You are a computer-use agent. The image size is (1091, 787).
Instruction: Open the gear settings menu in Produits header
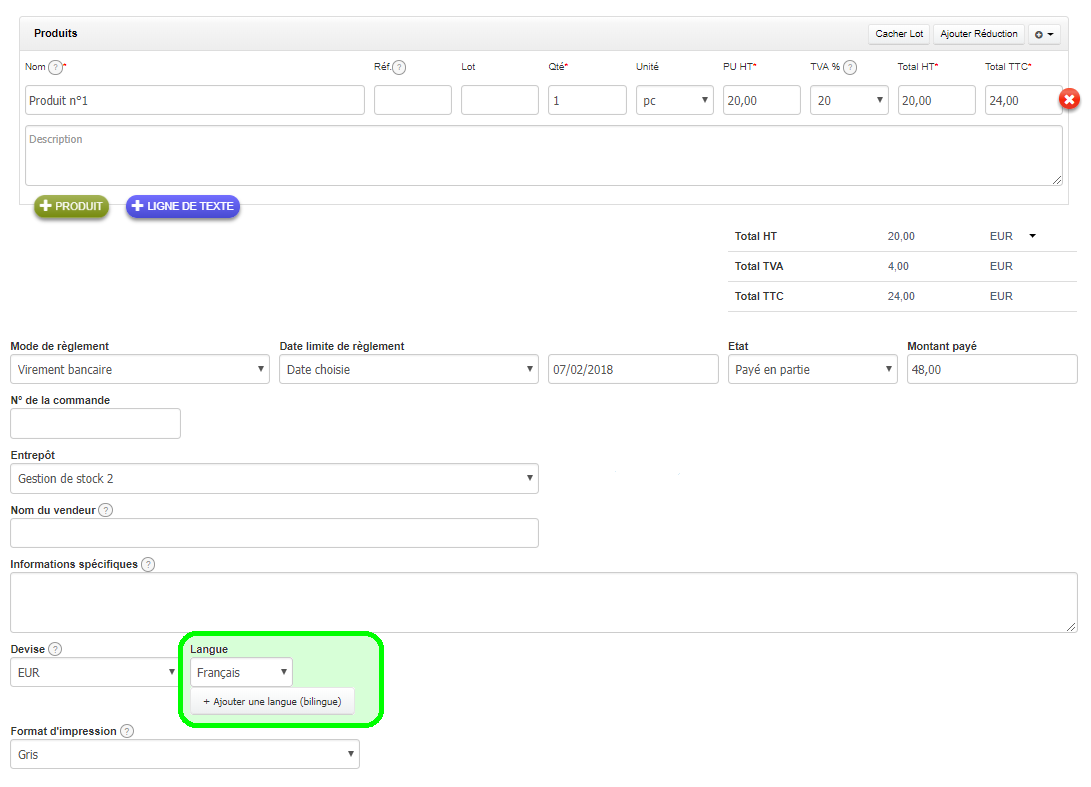click(1044, 34)
